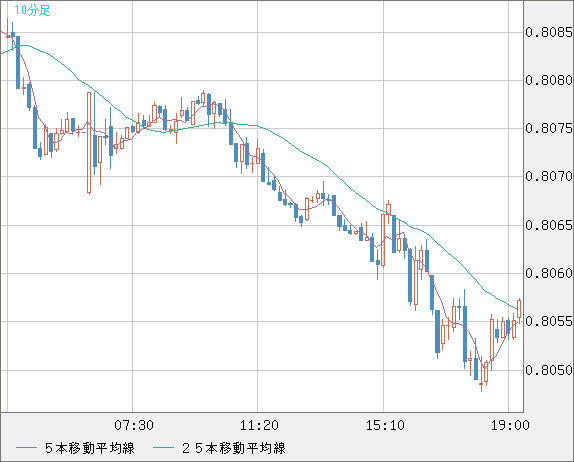Click the 19:00 time axis label
Image resolution: width=574 pixels, height=462 pixels.
pyautogui.click(x=510, y=425)
